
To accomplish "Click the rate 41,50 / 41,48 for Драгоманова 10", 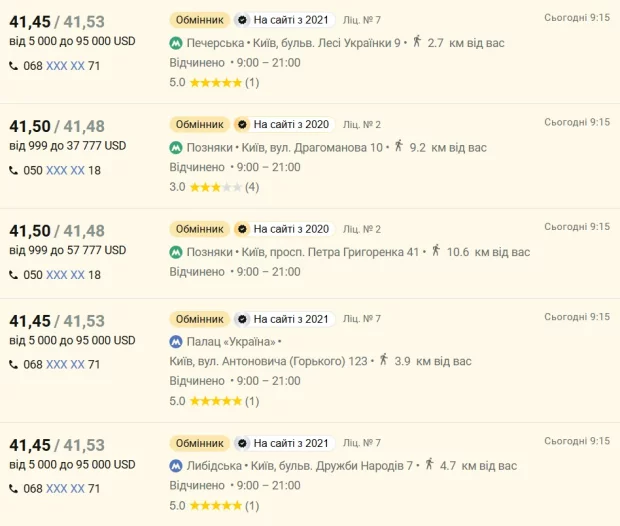I will pos(56,127).
